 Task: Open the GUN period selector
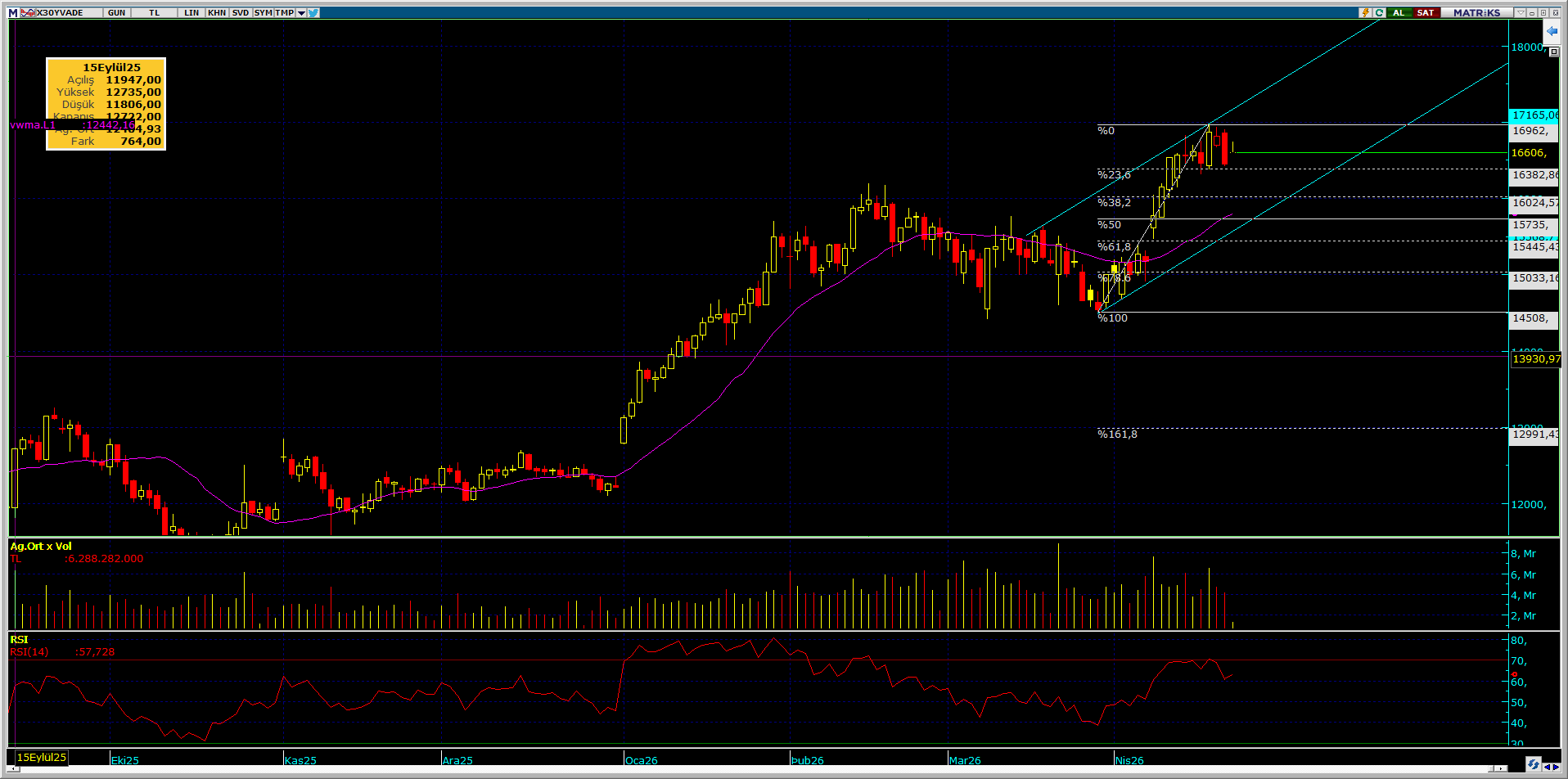point(116,12)
